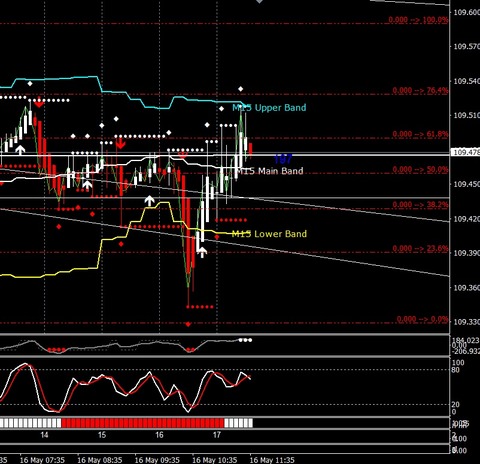The image size is (480, 464).
Task: Select the 38.2% Fibonacci level label
Action: point(420,204)
